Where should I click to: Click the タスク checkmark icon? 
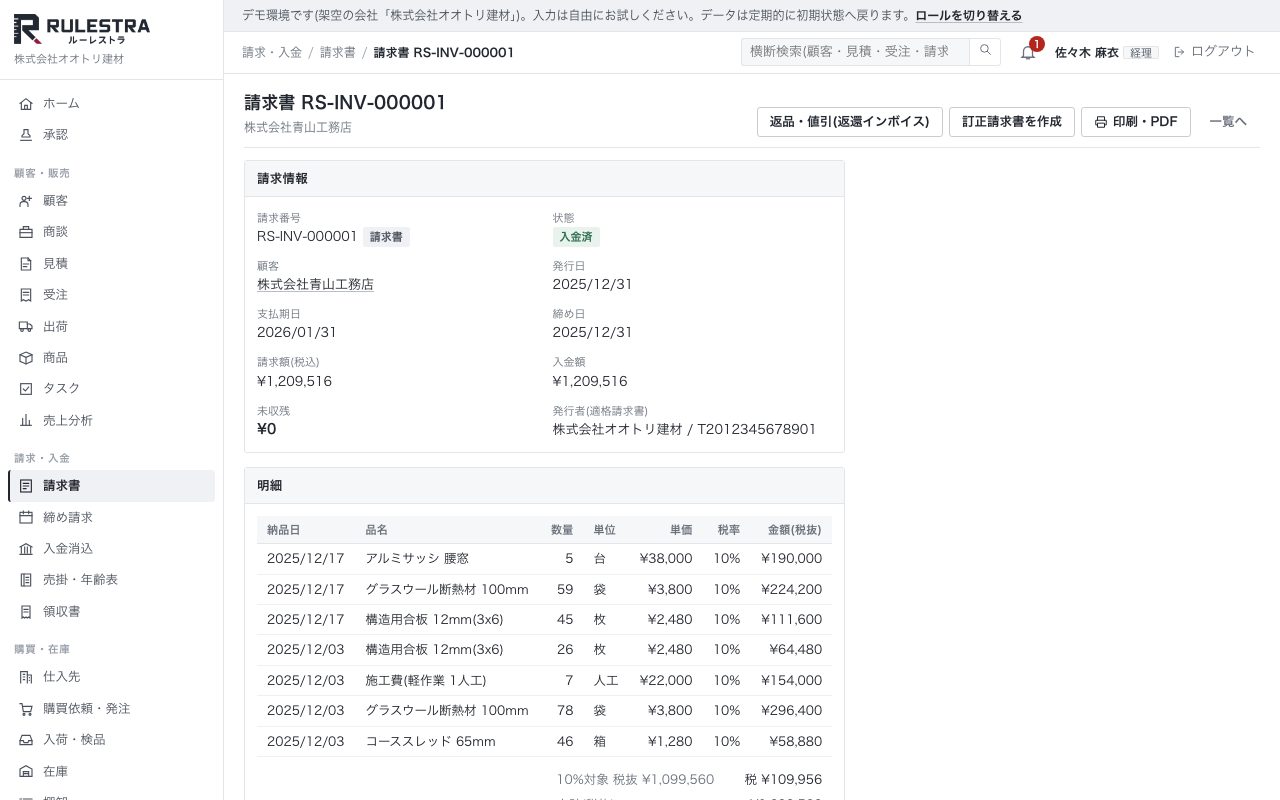(26, 389)
